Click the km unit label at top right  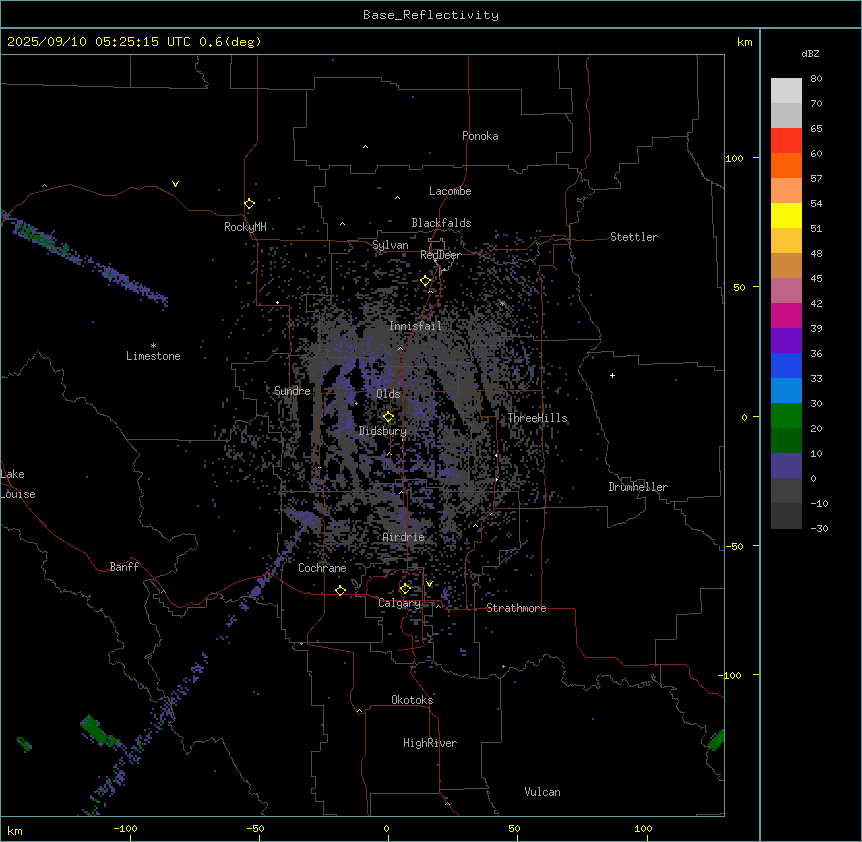[x=744, y=42]
